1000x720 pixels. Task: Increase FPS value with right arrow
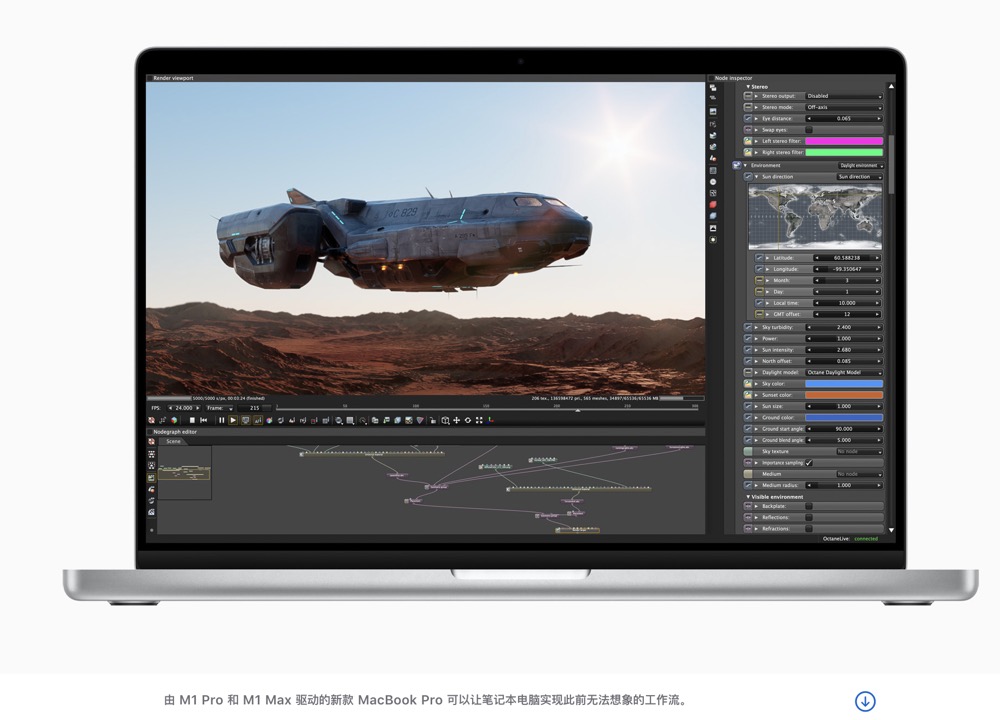(198, 408)
